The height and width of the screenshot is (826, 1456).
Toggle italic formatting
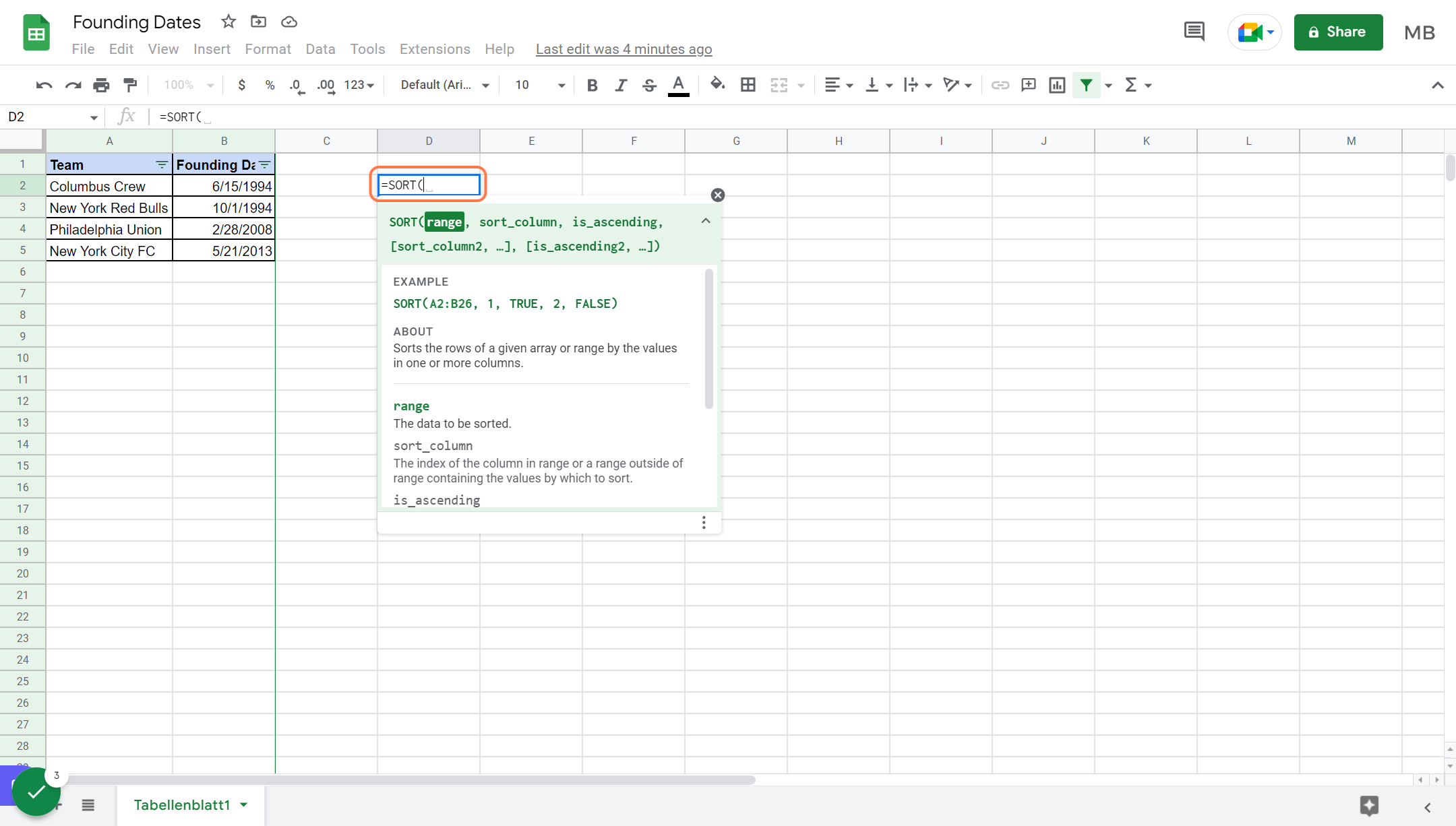[621, 85]
